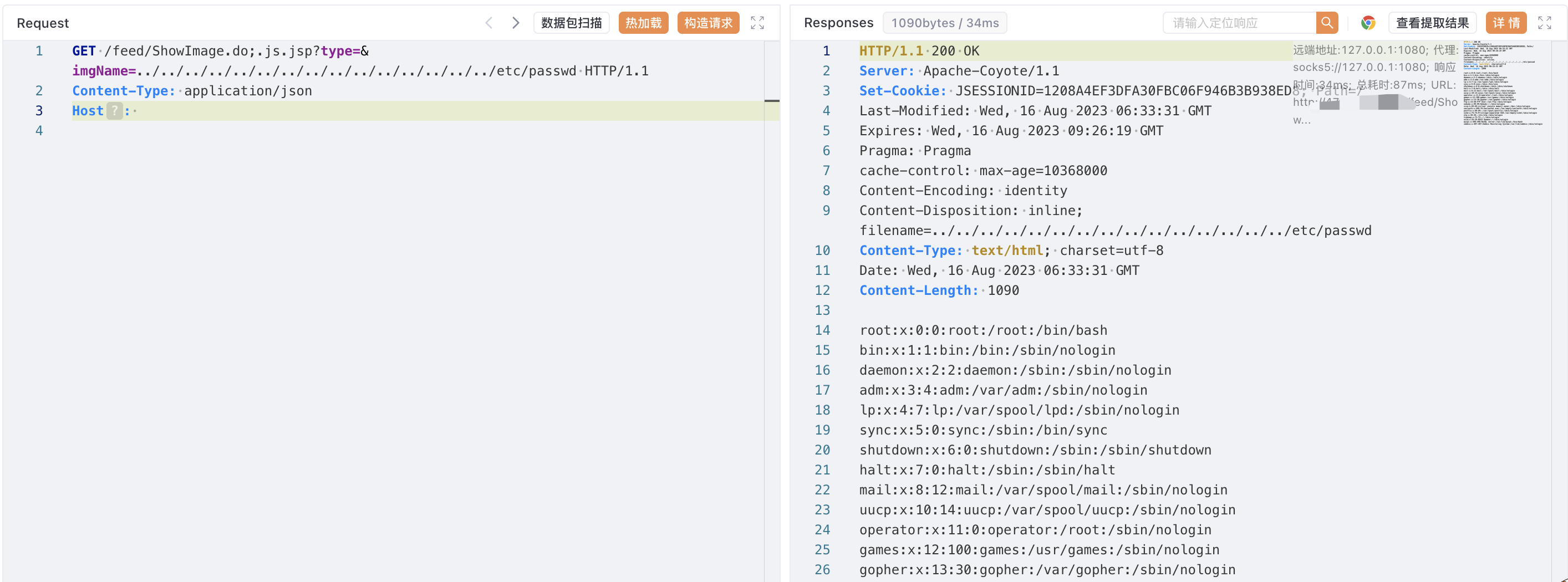Click the Expires header line
The width and height of the screenshot is (1568, 582).
coord(1011,131)
